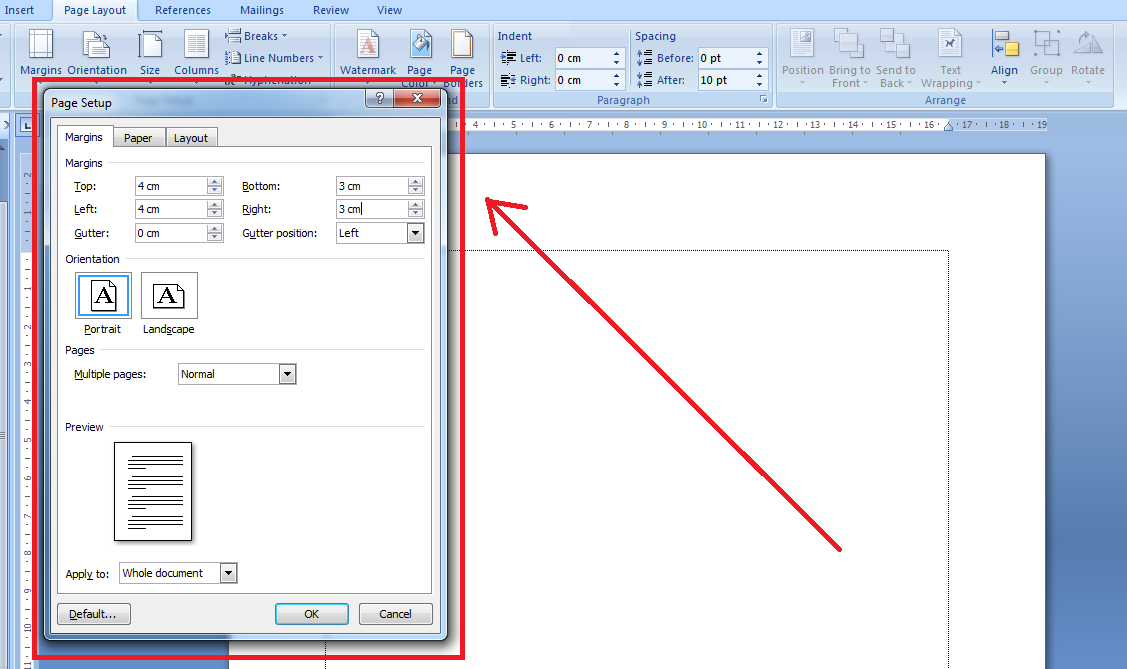This screenshot has width=1127, height=669.
Task: Click Spacing After field
Action: (724, 80)
